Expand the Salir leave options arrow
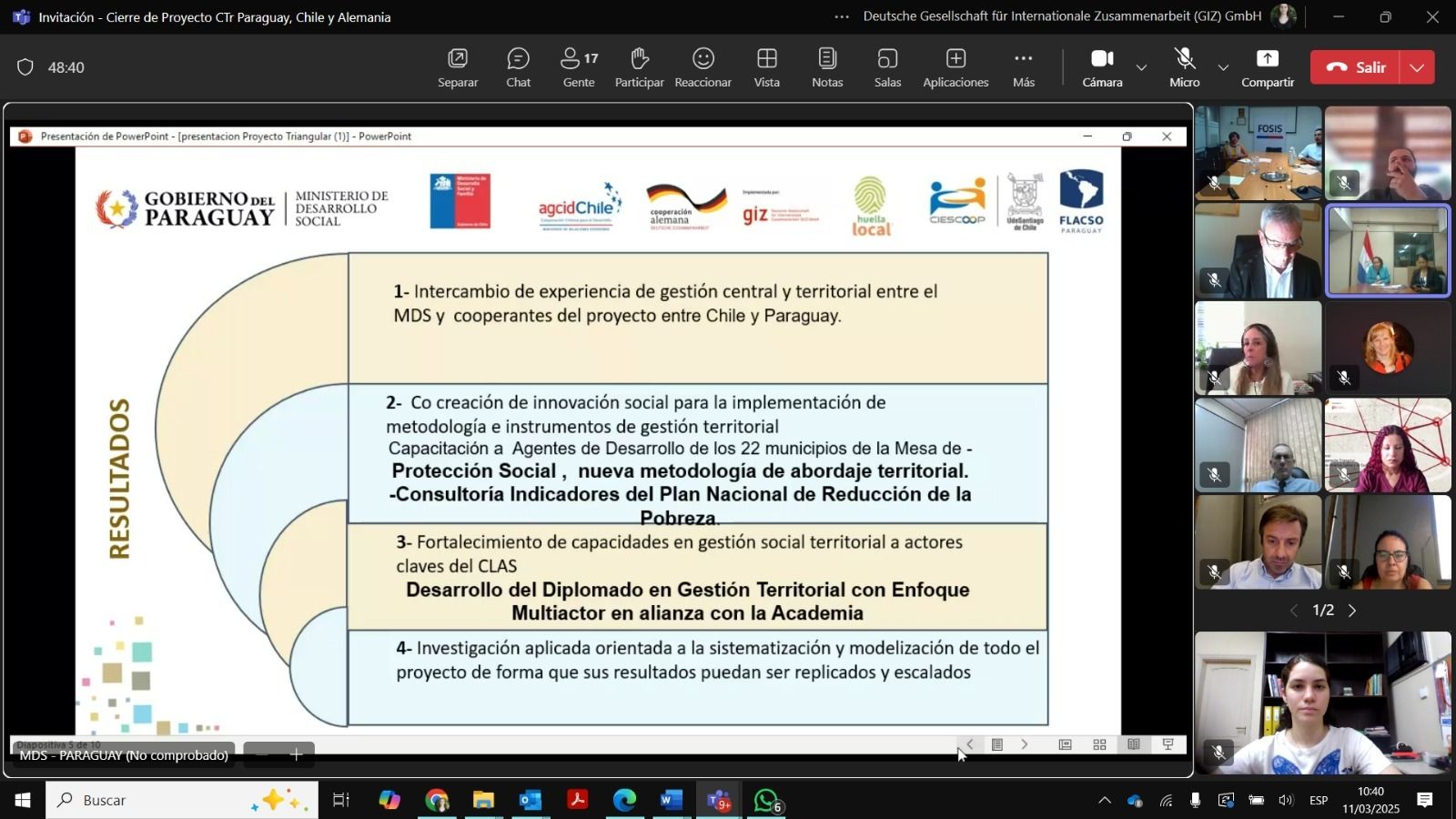Screen dimensions: 1456x819 pyautogui.click(x=1418, y=67)
